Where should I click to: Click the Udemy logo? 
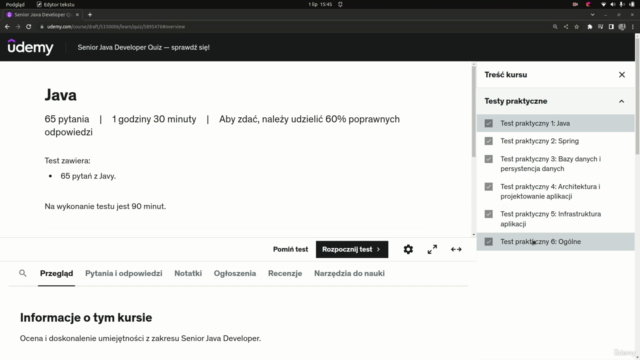[x=31, y=47]
